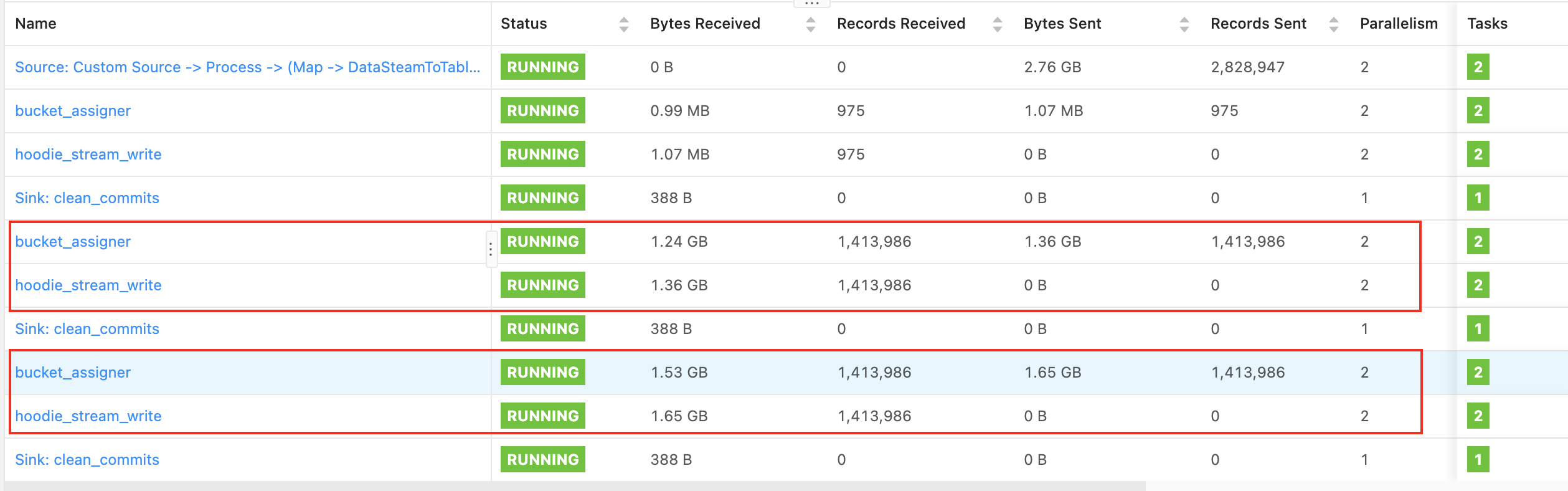Open hoodie_stream_write receiving 1.36 GB
This screenshot has height=491, width=1568.
[x=88, y=285]
